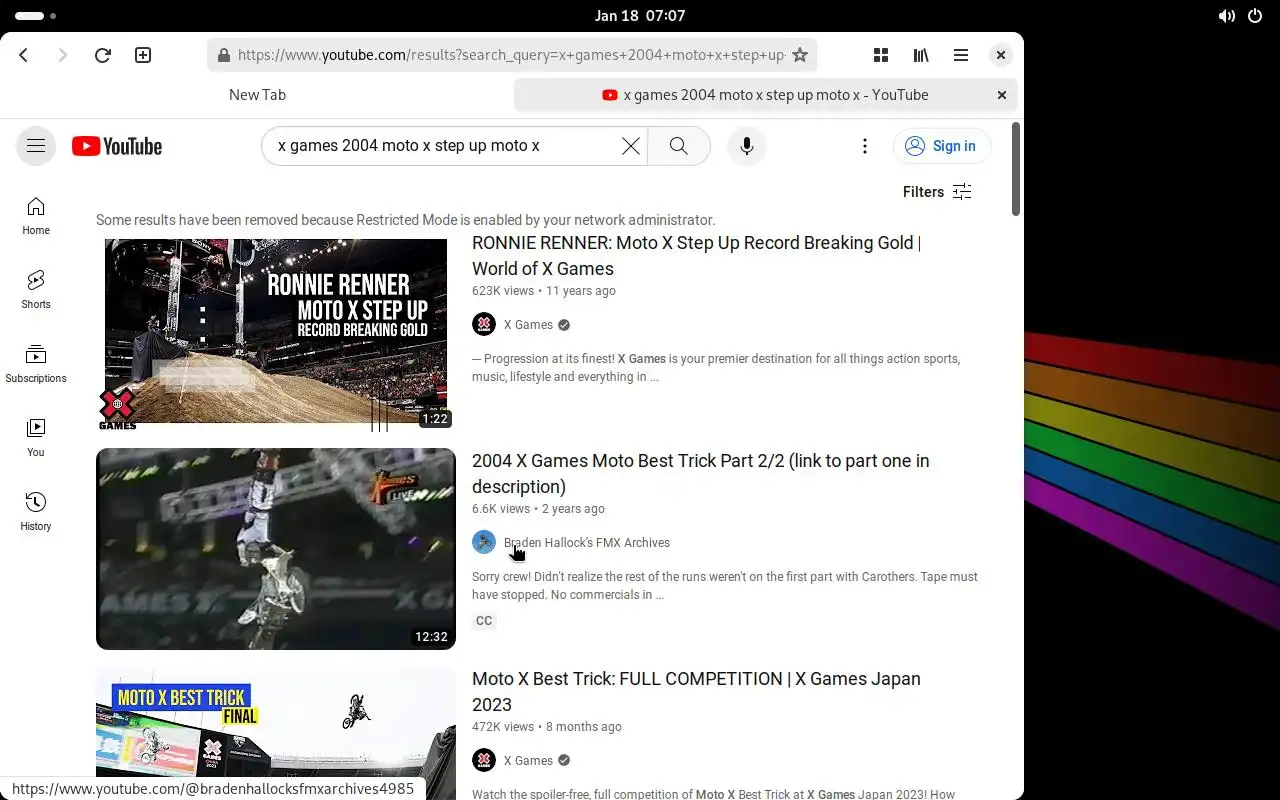This screenshot has width=1280, height=800.
Task: Go to Home in the sidebar
Action: click(36, 215)
